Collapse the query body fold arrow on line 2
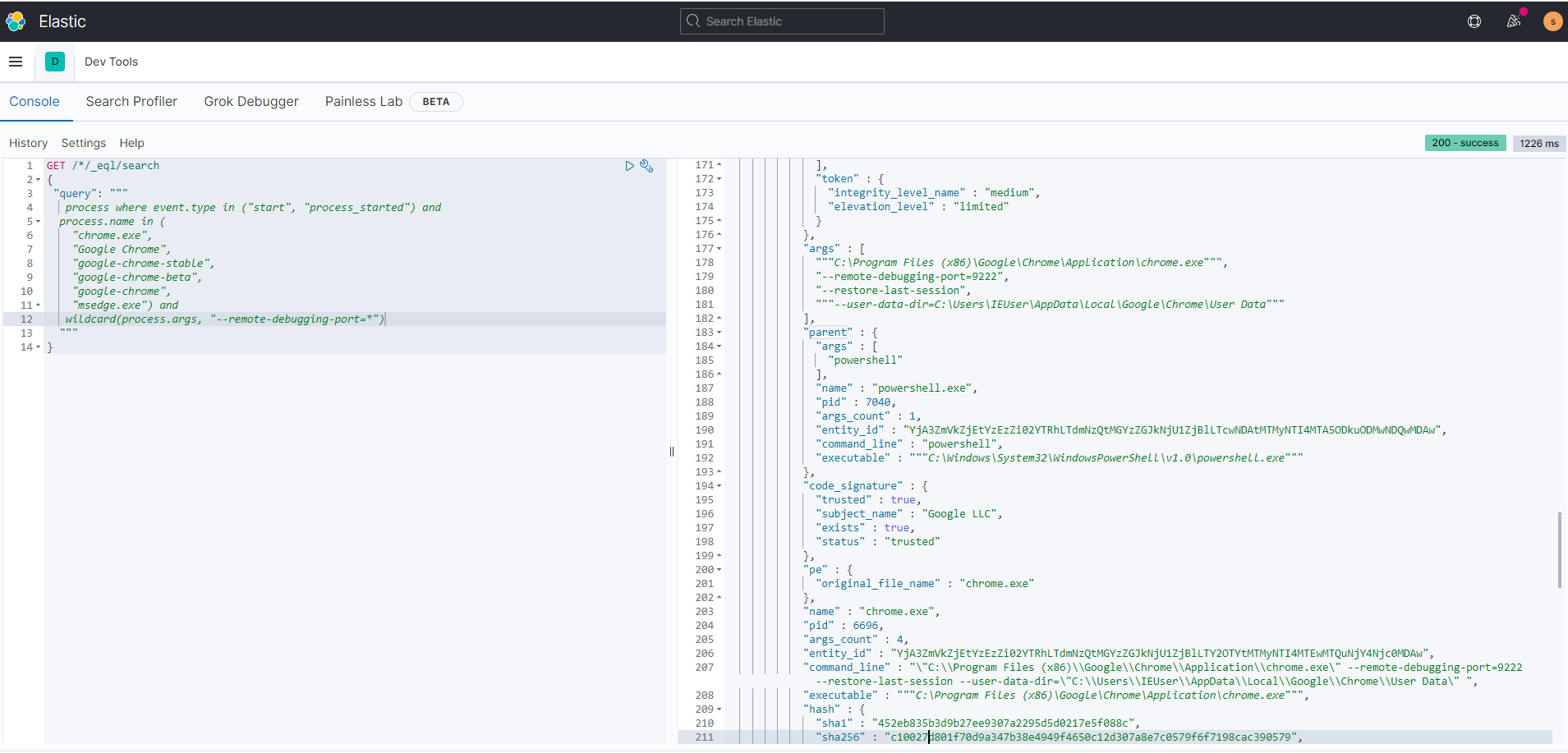This screenshot has height=753, width=1568. tap(37, 179)
